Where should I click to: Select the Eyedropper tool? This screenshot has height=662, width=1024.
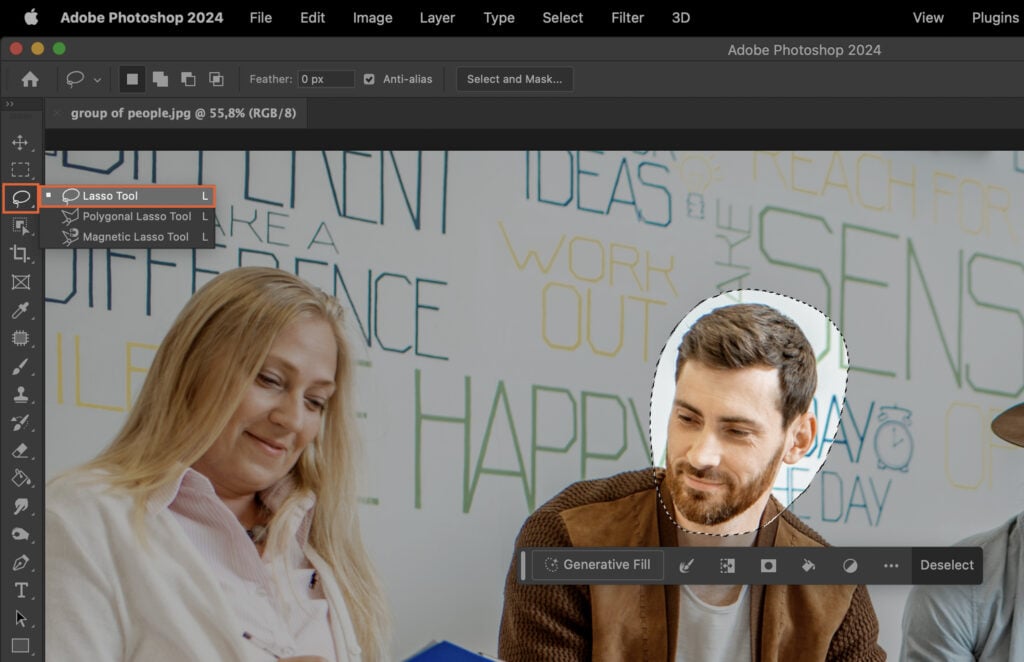click(x=22, y=310)
